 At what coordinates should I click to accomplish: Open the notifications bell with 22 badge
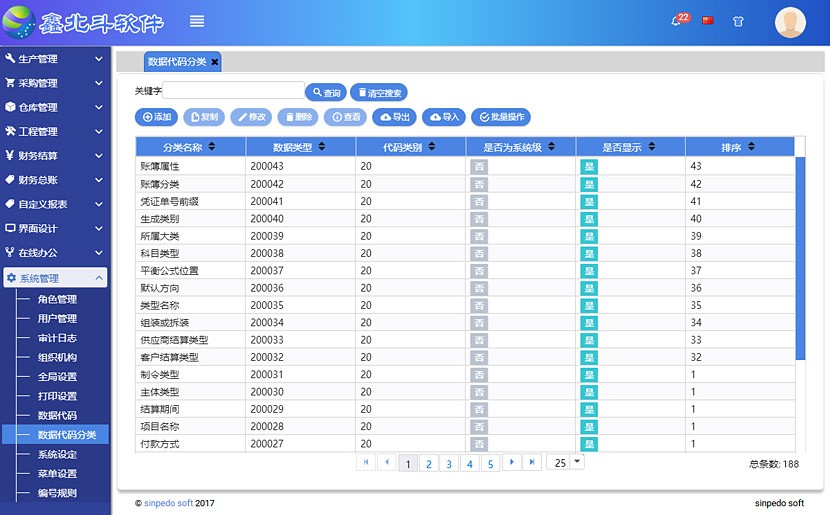pos(677,21)
